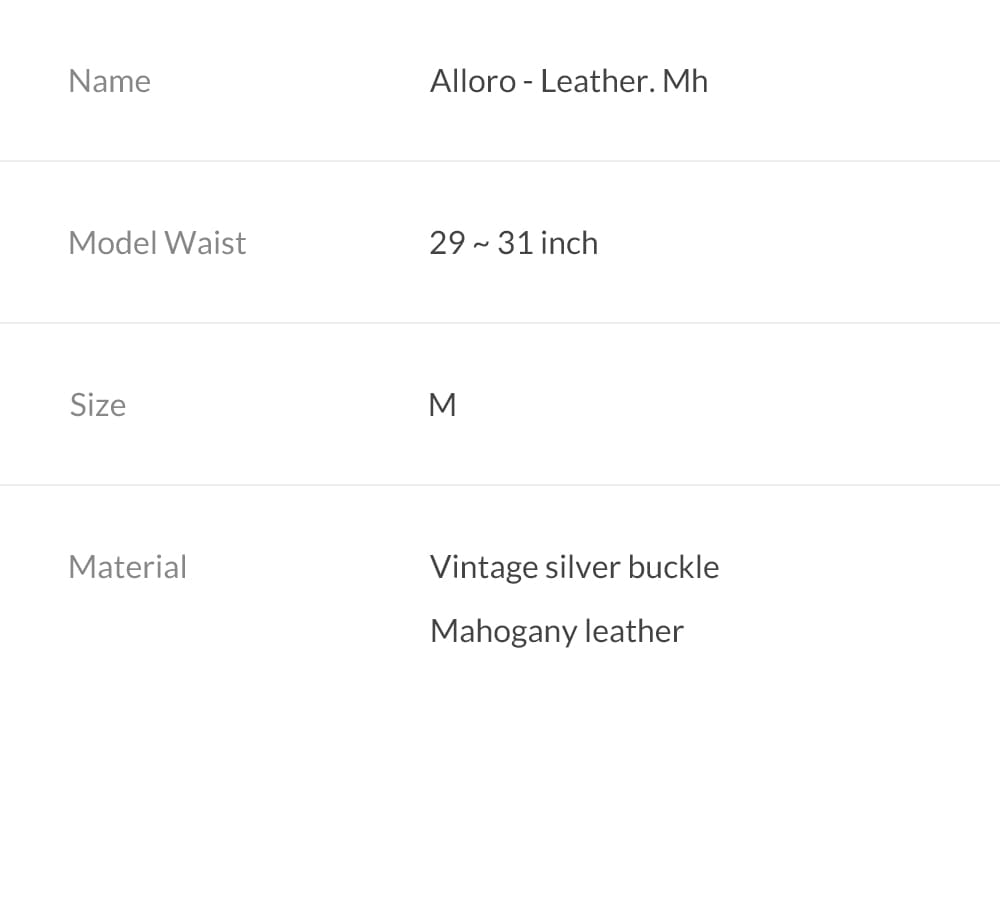This screenshot has width=1000, height=910.
Task: Click the Name field label
Action: click(x=109, y=81)
